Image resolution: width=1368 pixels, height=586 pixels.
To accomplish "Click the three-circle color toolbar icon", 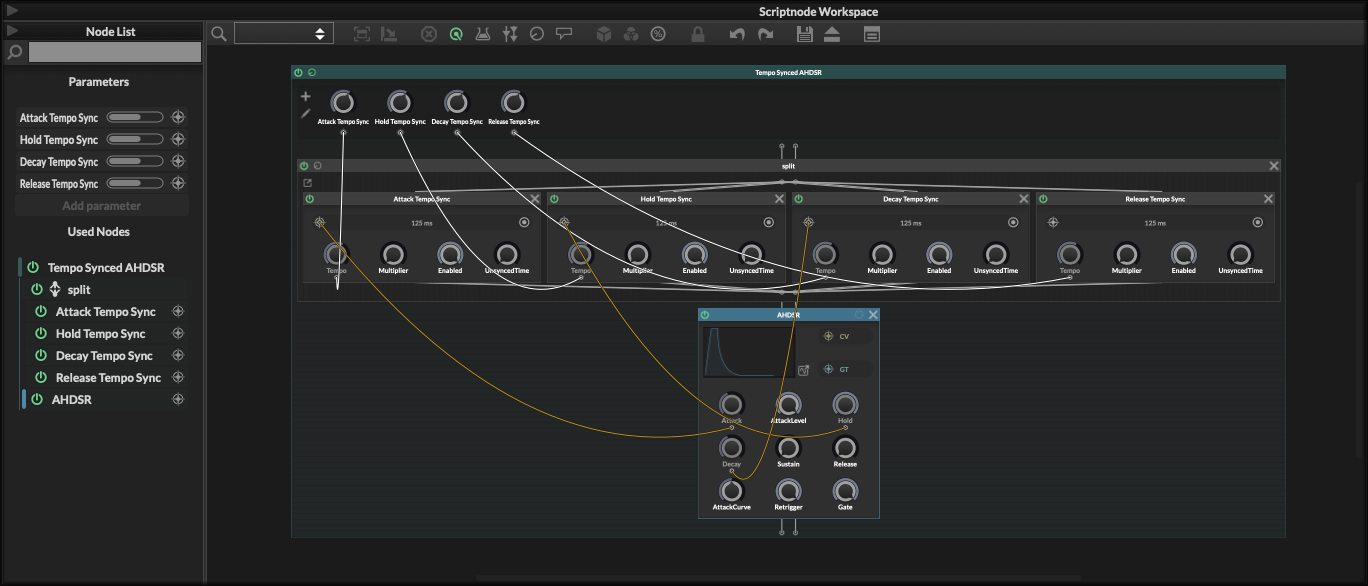I will coord(631,34).
